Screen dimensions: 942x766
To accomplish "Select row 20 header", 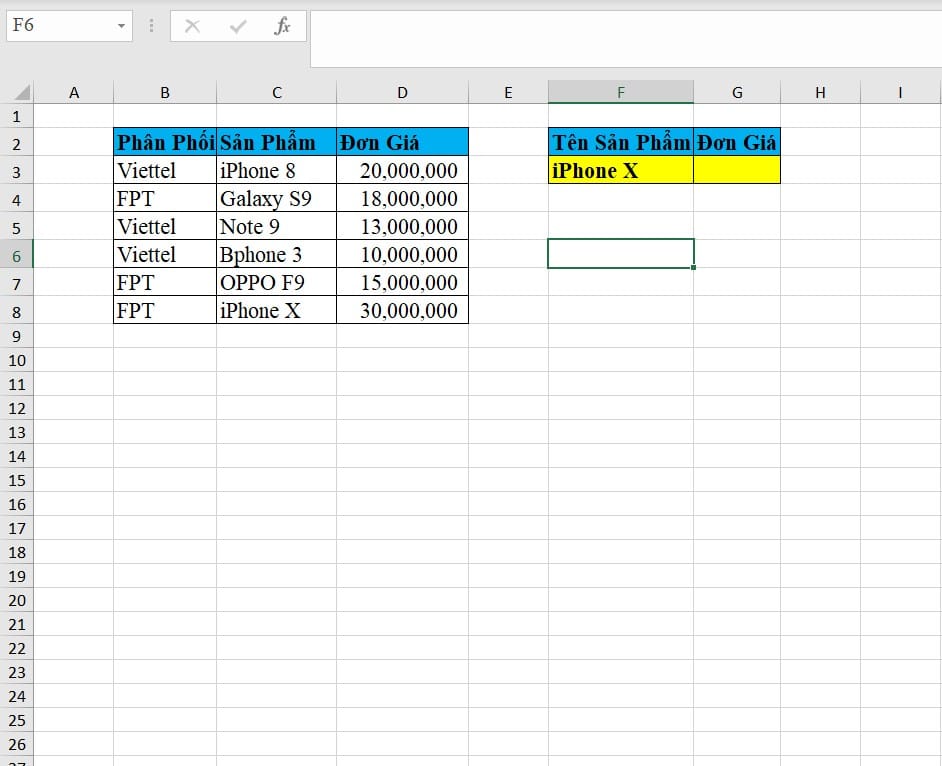I will click(17, 600).
